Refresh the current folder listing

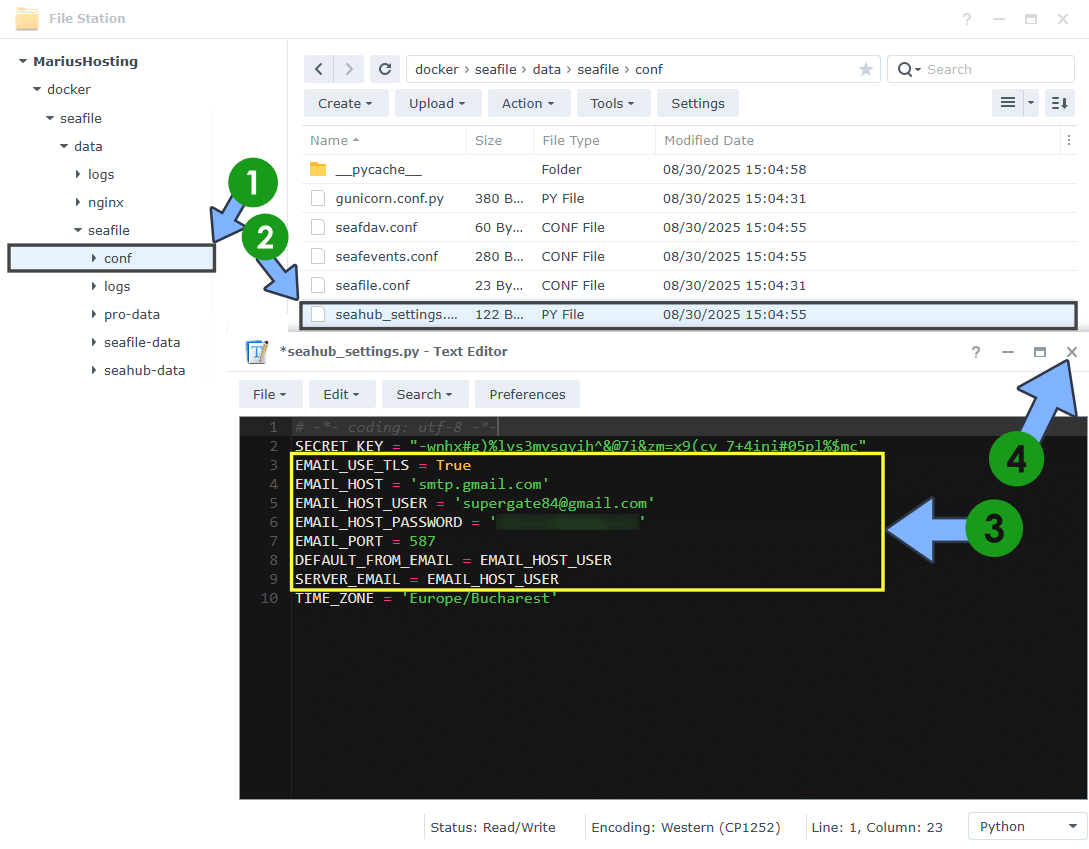click(385, 69)
